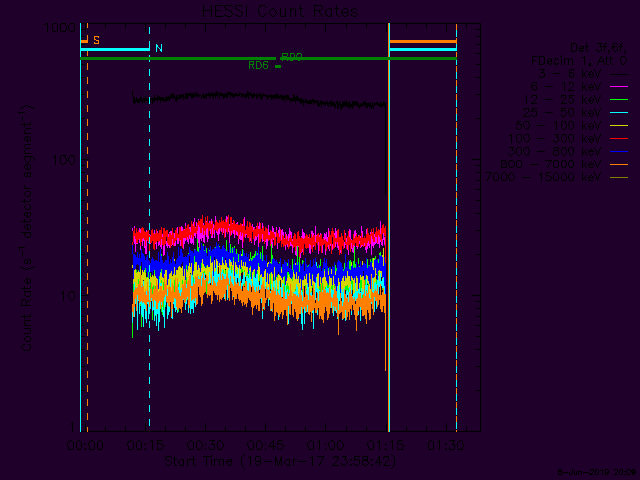The height and width of the screenshot is (480, 640).
Task: Click the 00:15 time axis tick label
Action: click(145, 445)
